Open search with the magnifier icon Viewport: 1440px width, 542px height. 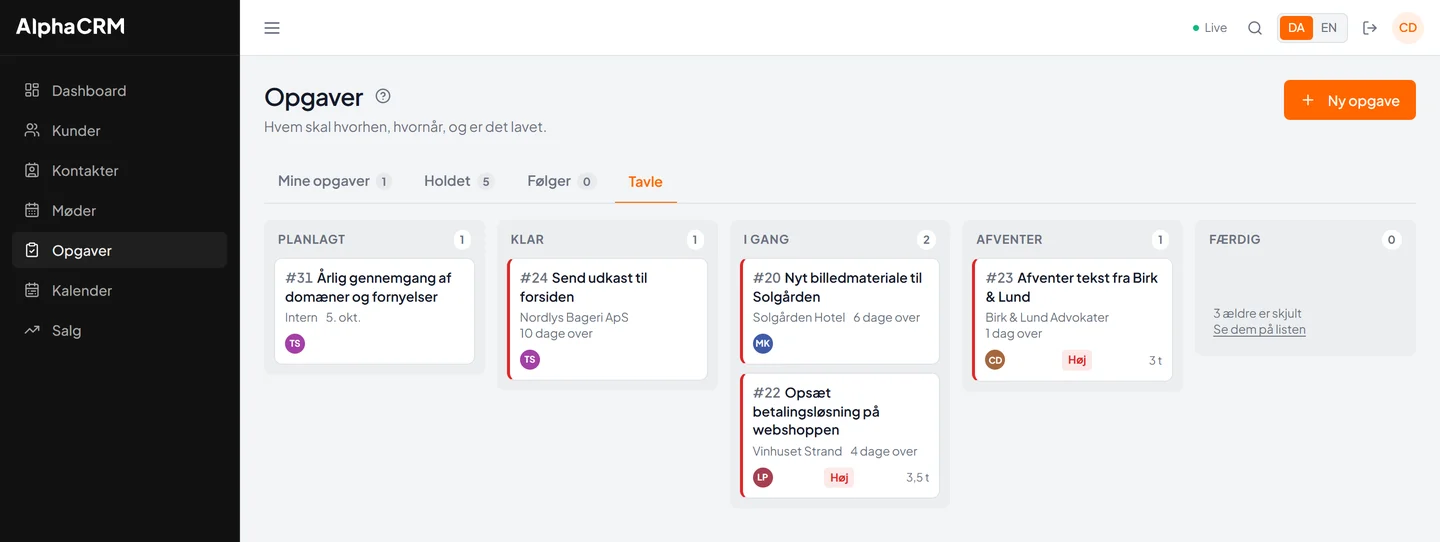pos(1255,28)
